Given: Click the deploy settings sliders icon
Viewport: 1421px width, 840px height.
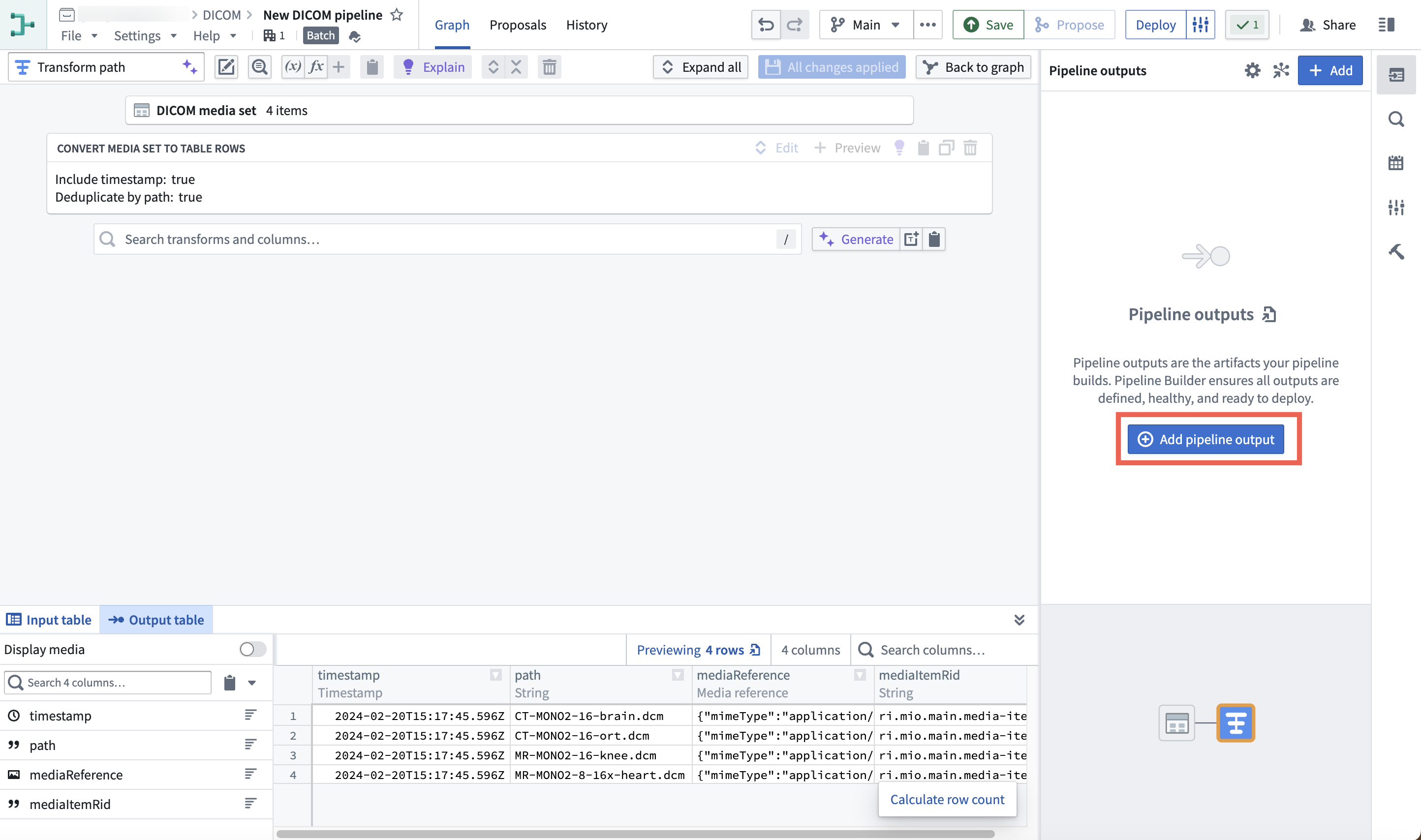Looking at the screenshot, I should (x=1200, y=25).
